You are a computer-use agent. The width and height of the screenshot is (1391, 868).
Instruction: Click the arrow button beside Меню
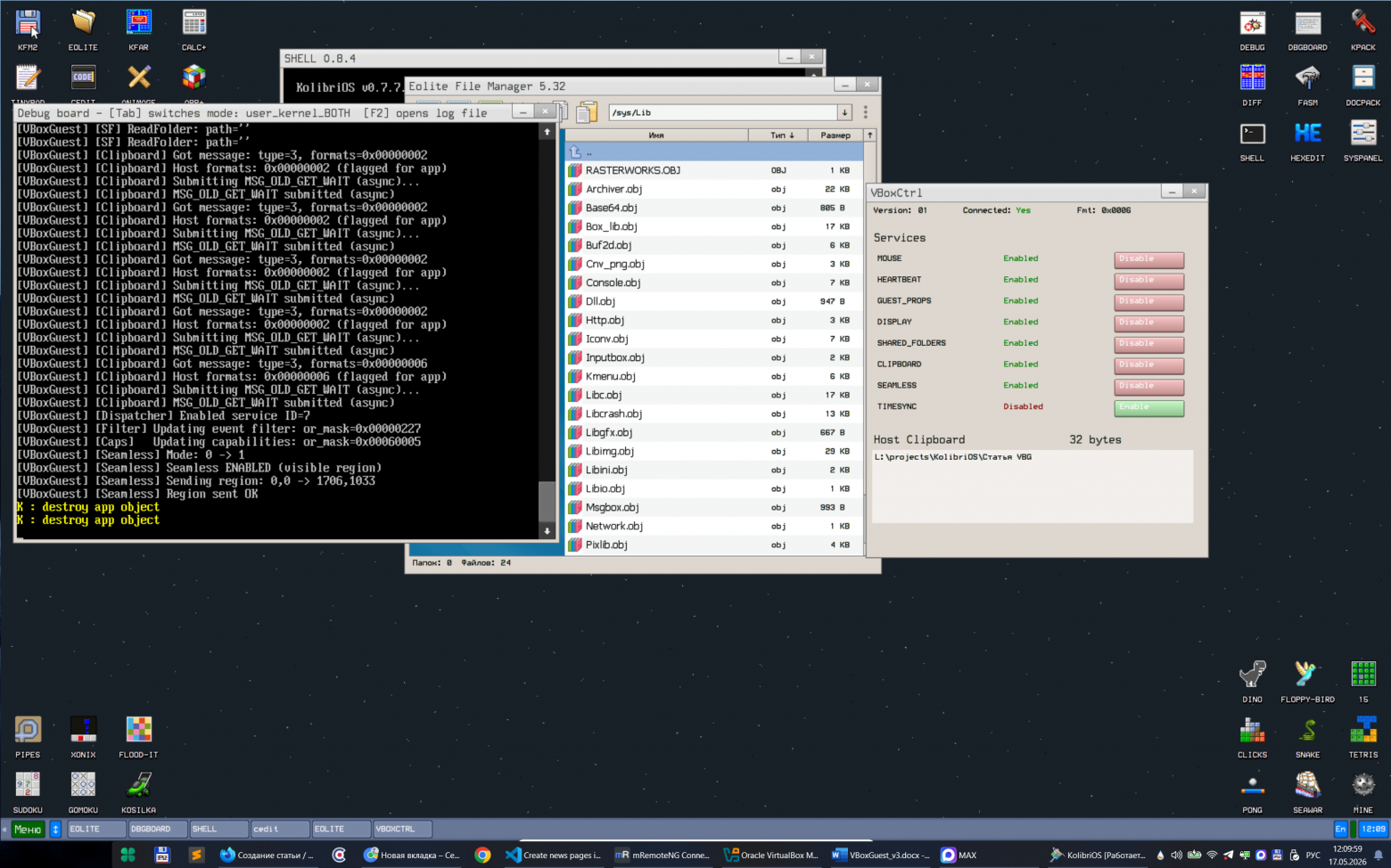tap(55, 829)
